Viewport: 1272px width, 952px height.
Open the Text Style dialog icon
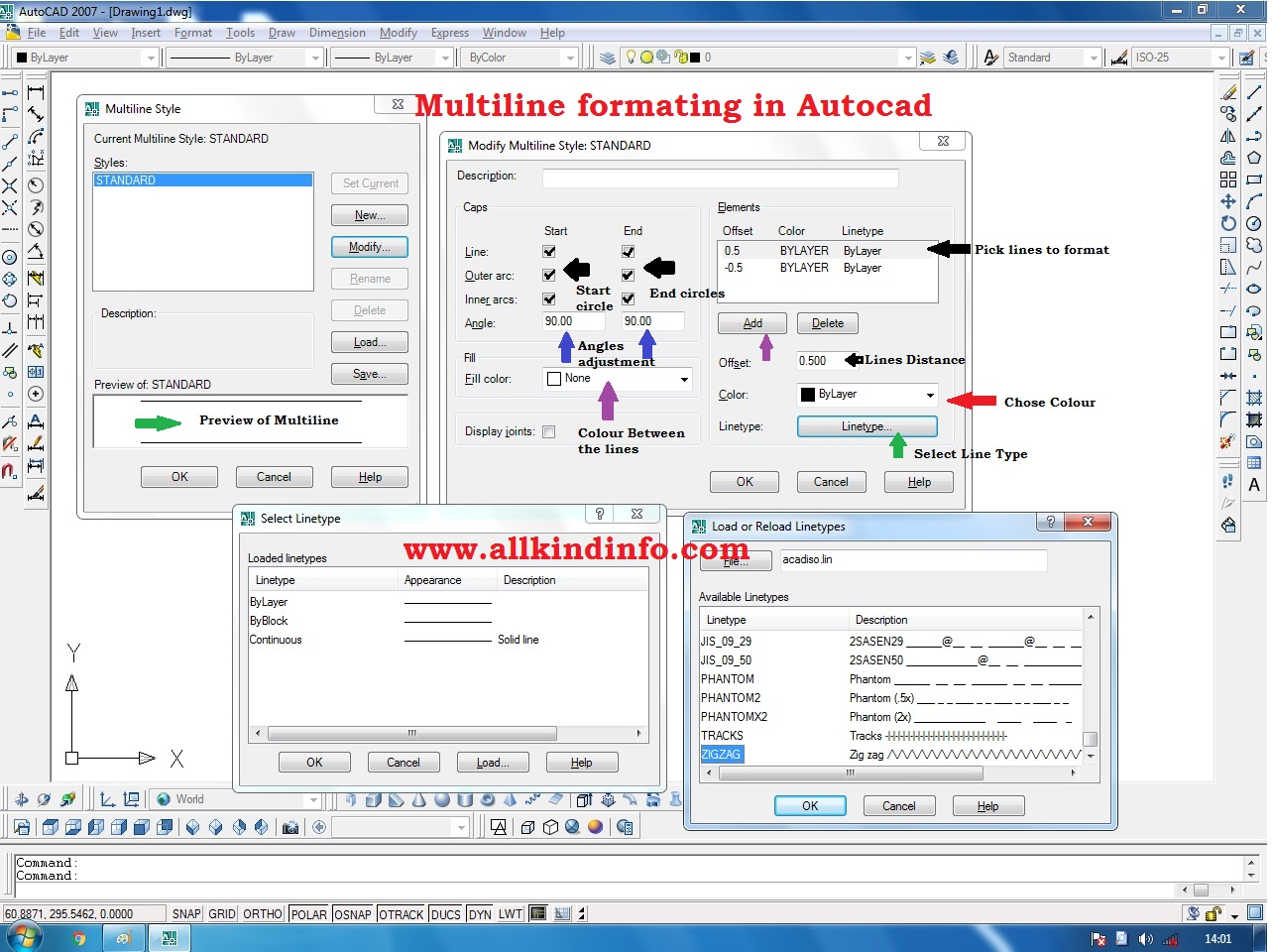point(989,57)
